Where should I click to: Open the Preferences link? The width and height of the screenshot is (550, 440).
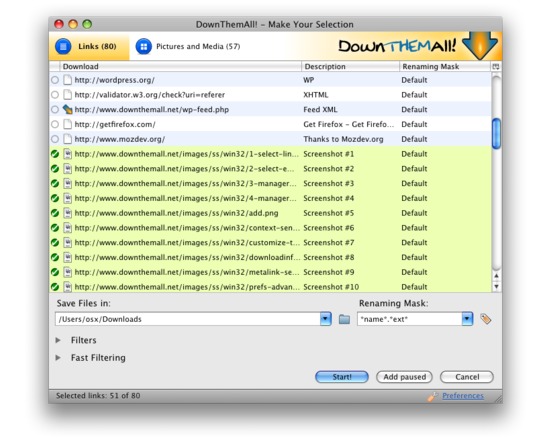pos(463,396)
